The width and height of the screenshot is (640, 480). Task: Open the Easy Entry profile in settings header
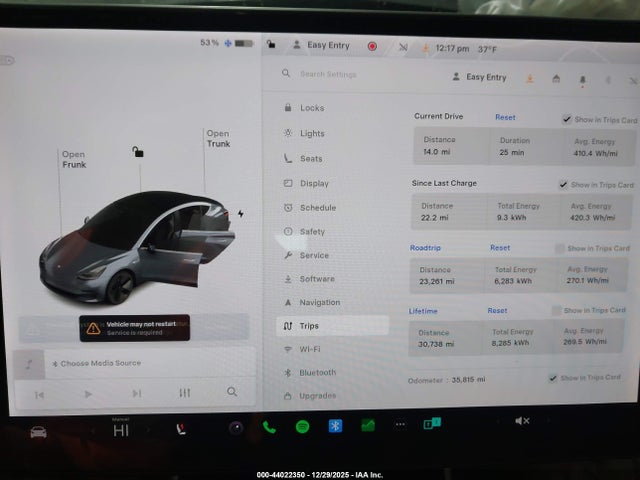pos(480,77)
